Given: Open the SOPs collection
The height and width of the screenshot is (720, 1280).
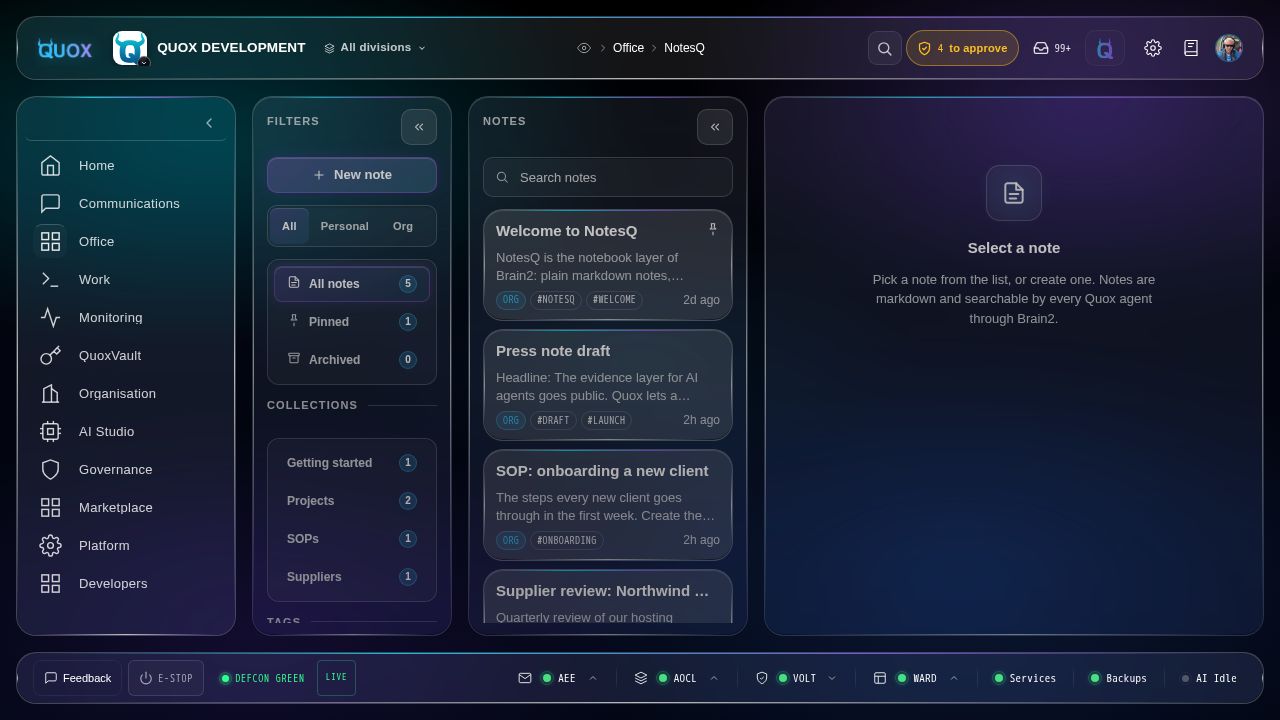Looking at the screenshot, I should [x=352, y=539].
